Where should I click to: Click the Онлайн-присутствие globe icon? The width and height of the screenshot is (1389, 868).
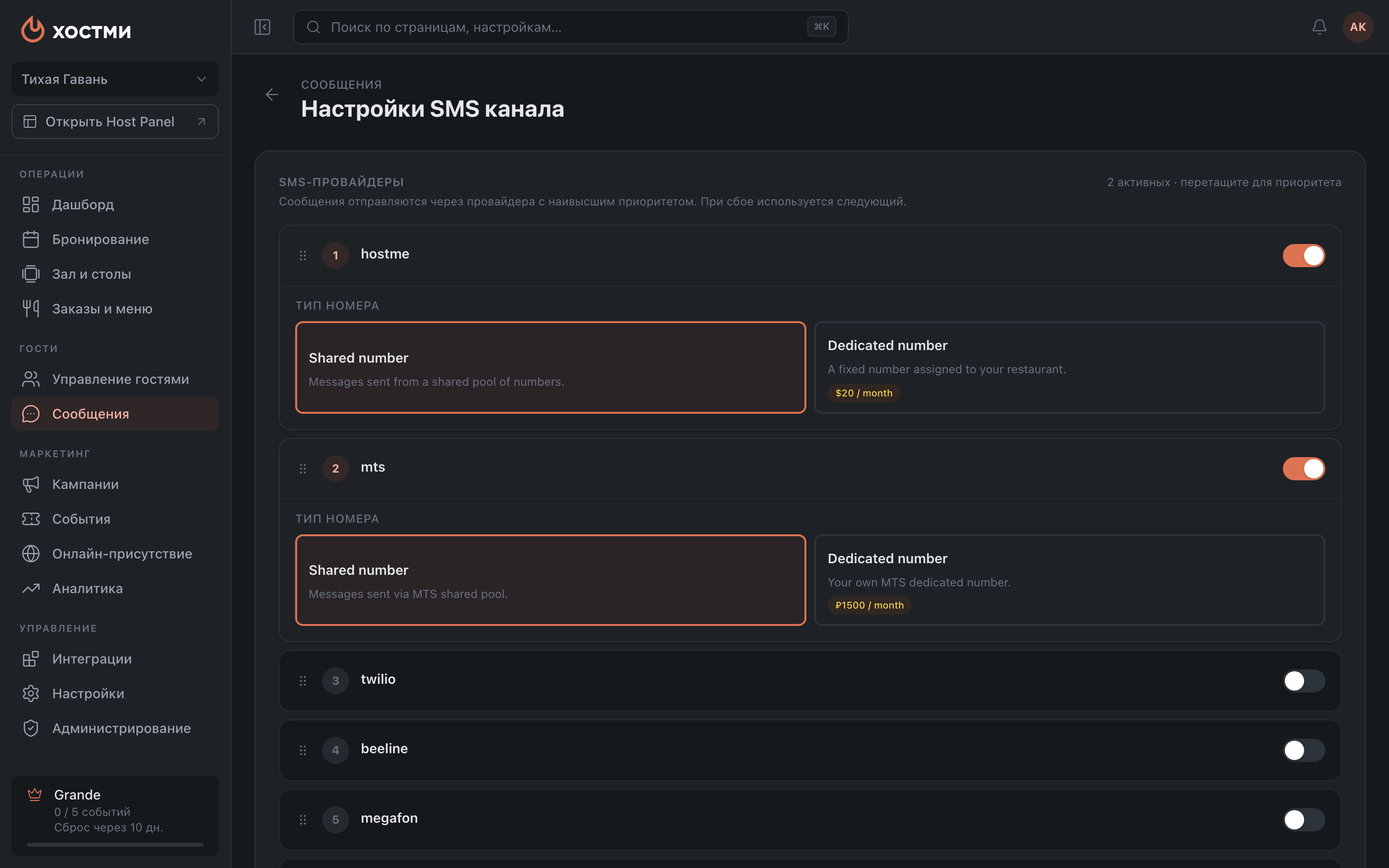pyautogui.click(x=30, y=554)
